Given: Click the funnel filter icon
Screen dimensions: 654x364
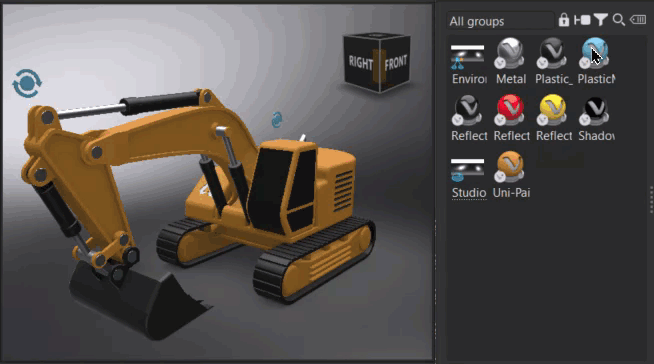Looking at the screenshot, I should (x=600, y=20).
